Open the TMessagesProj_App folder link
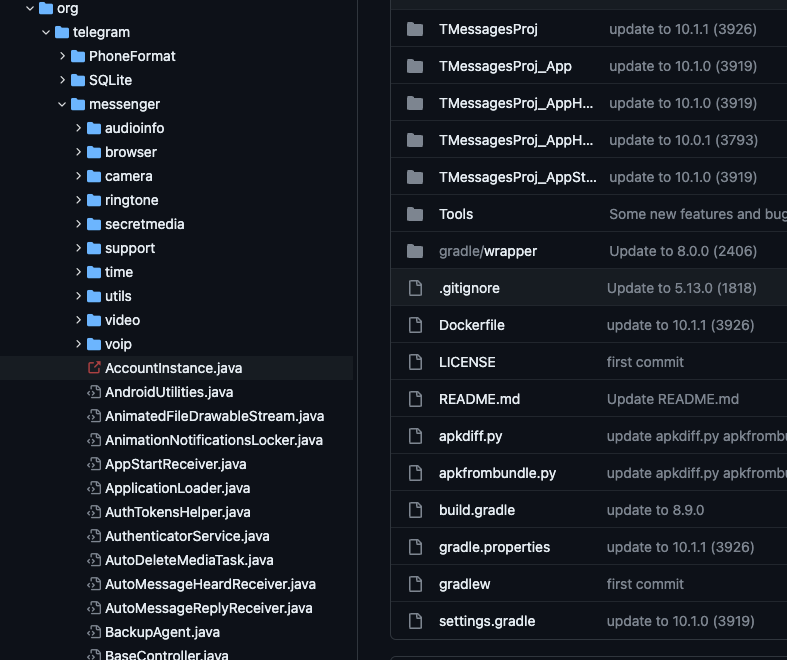787x660 pixels. click(505, 66)
